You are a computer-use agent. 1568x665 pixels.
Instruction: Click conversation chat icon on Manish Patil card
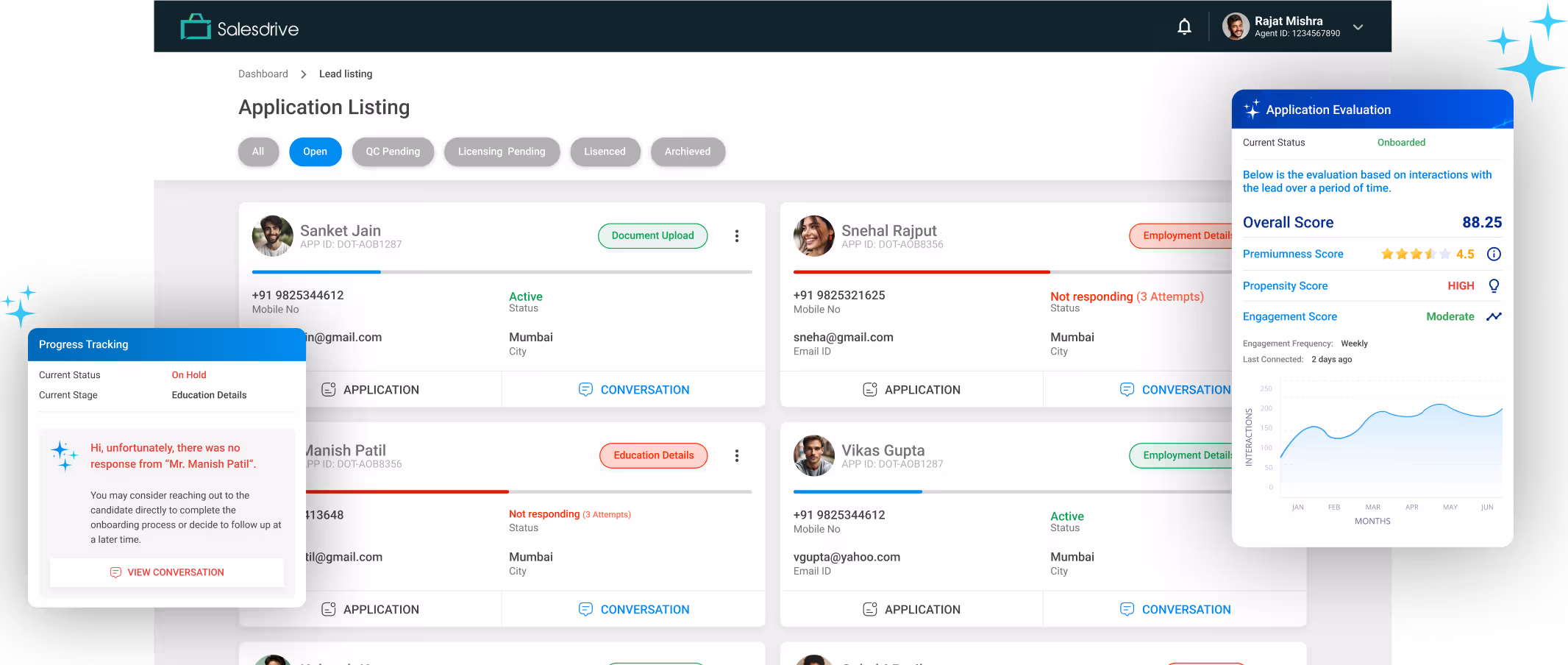pyautogui.click(x=585, y=609)
